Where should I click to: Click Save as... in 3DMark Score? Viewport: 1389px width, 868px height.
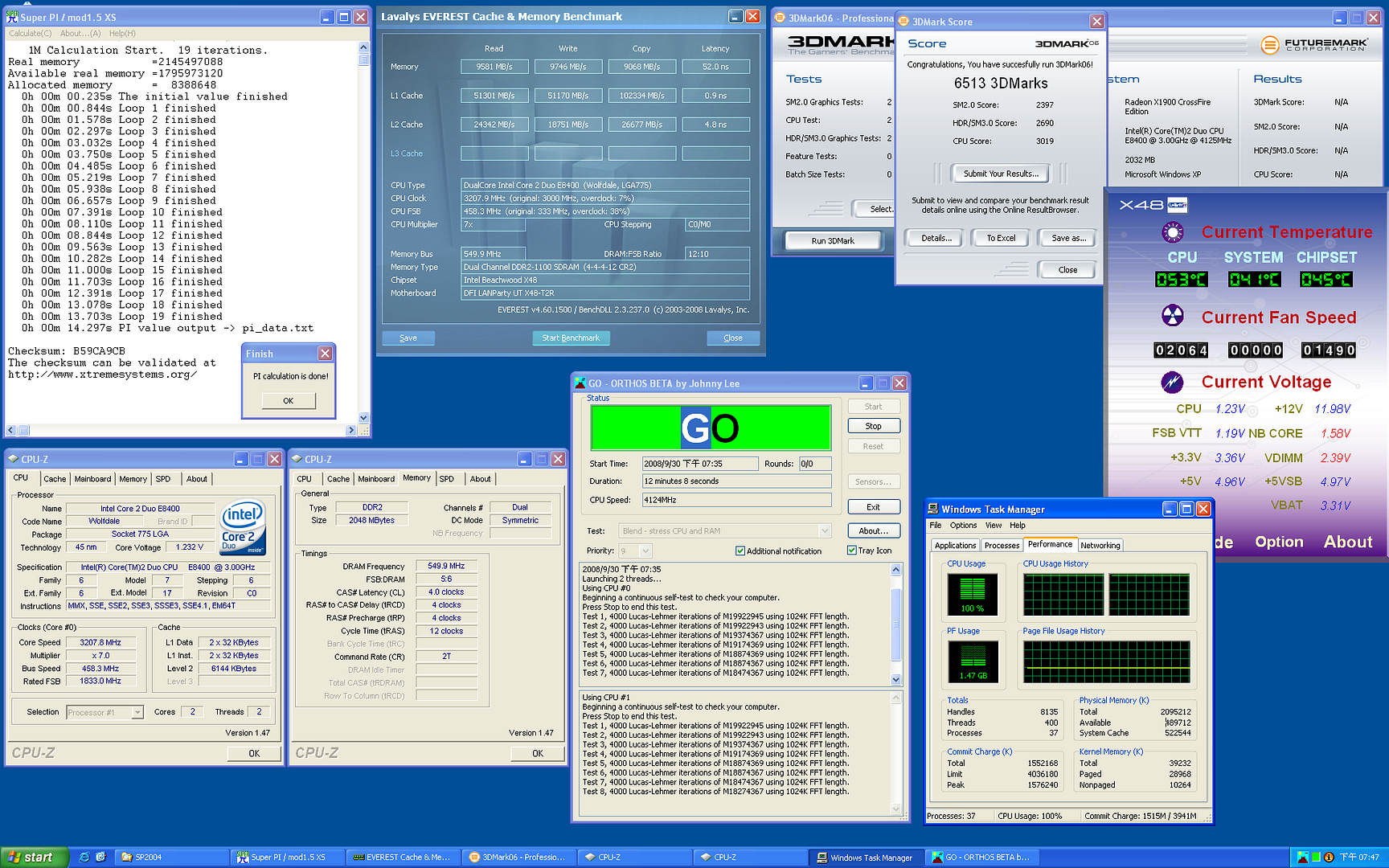click(x=1068, y=238)
